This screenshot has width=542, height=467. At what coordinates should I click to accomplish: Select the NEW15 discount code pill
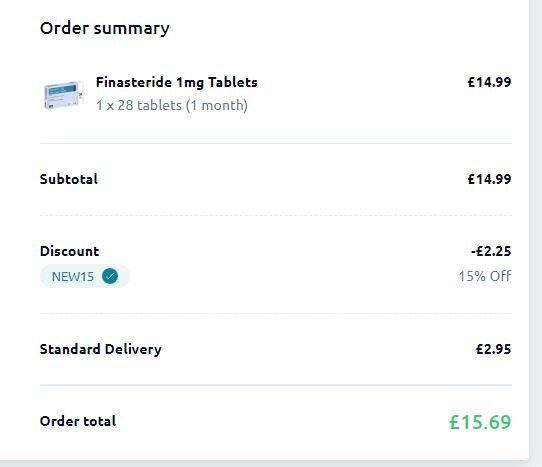[85, 276]
